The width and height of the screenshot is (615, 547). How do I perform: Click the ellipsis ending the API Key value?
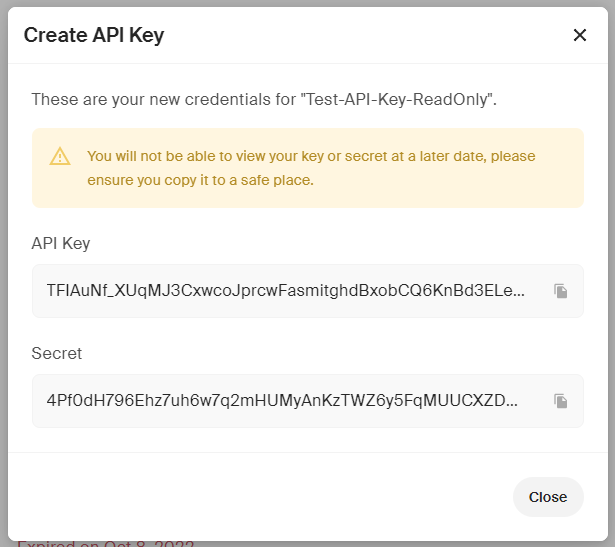pos(518,291)
